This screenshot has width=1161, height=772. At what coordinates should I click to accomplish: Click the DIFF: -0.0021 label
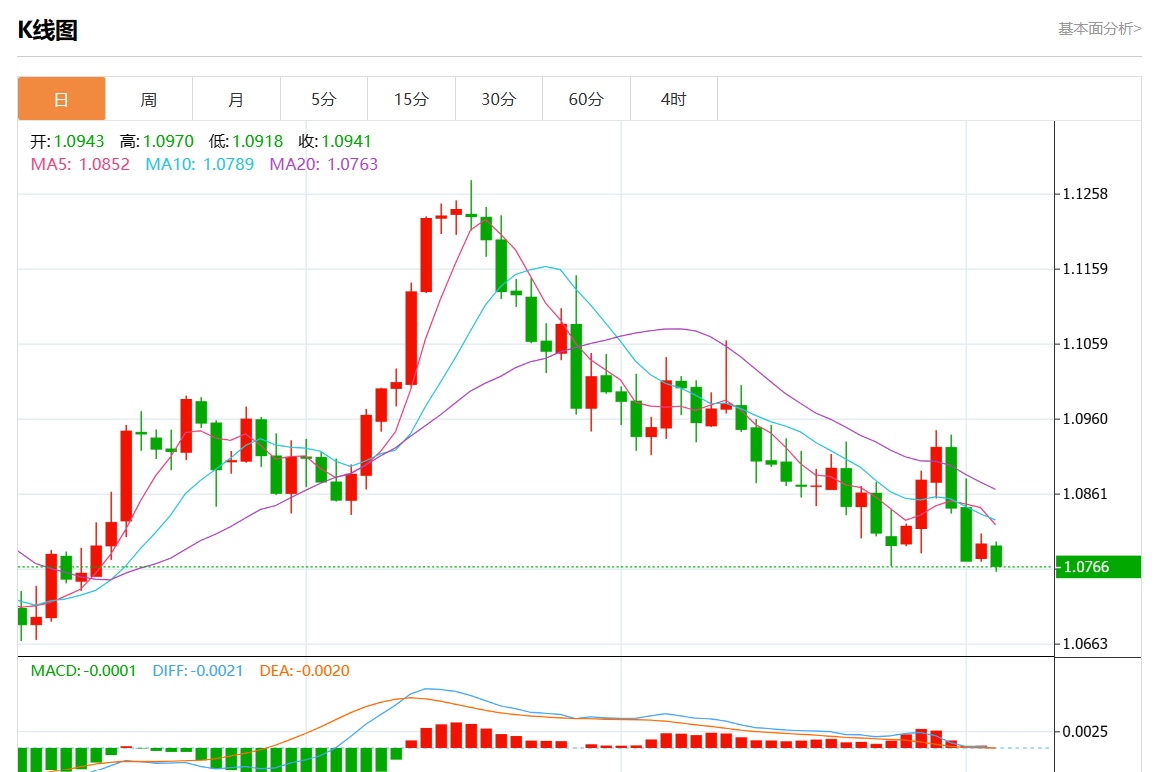pos(198,671)
